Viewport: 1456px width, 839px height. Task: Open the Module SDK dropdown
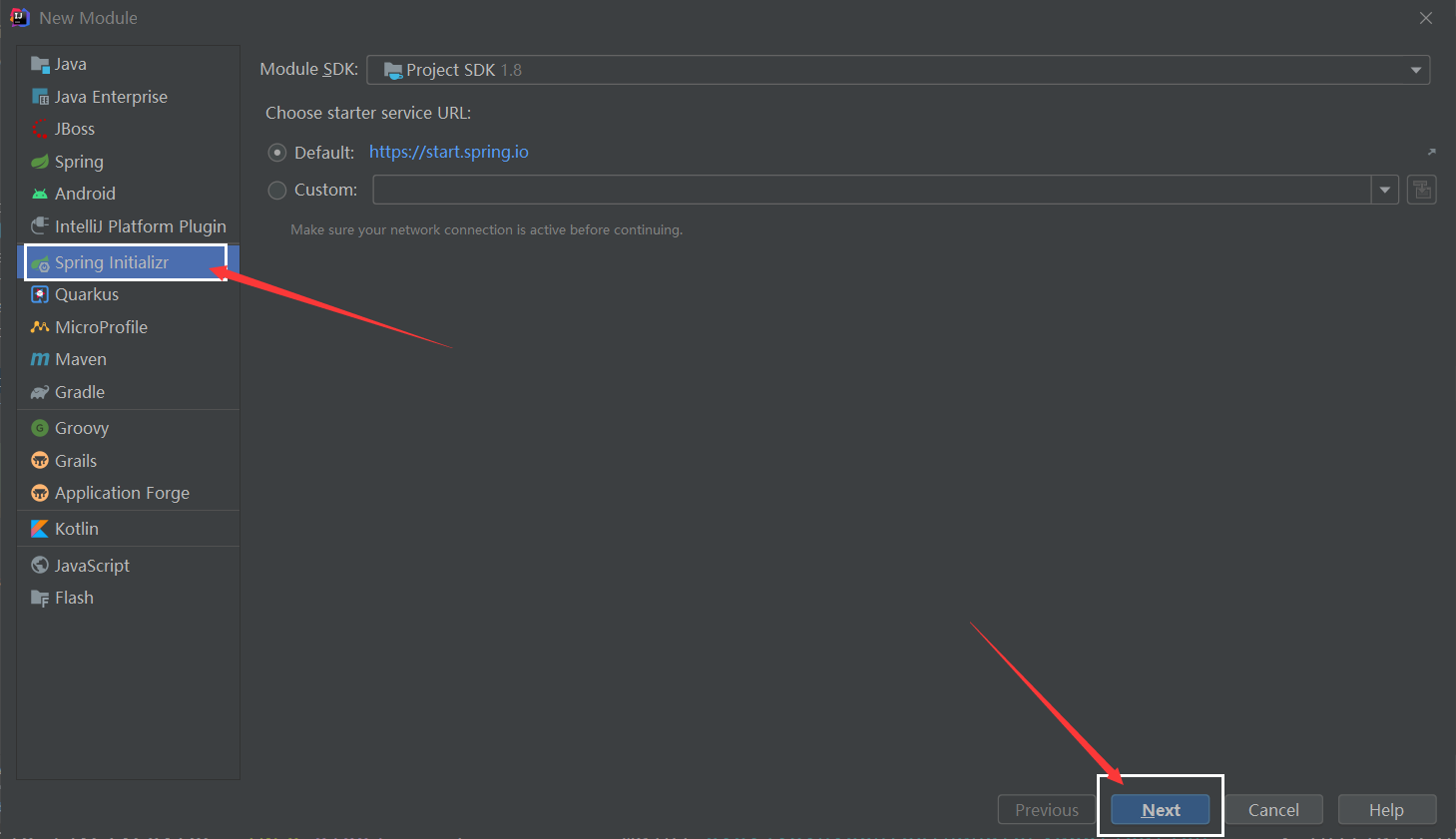pyautogui.click(x=898, y=70)
